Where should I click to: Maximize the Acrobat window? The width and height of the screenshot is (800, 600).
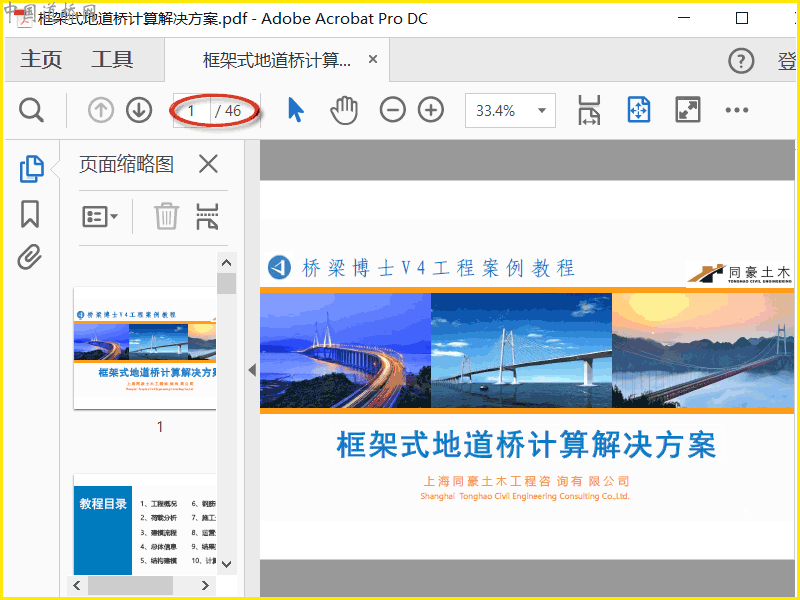(742, 18)
